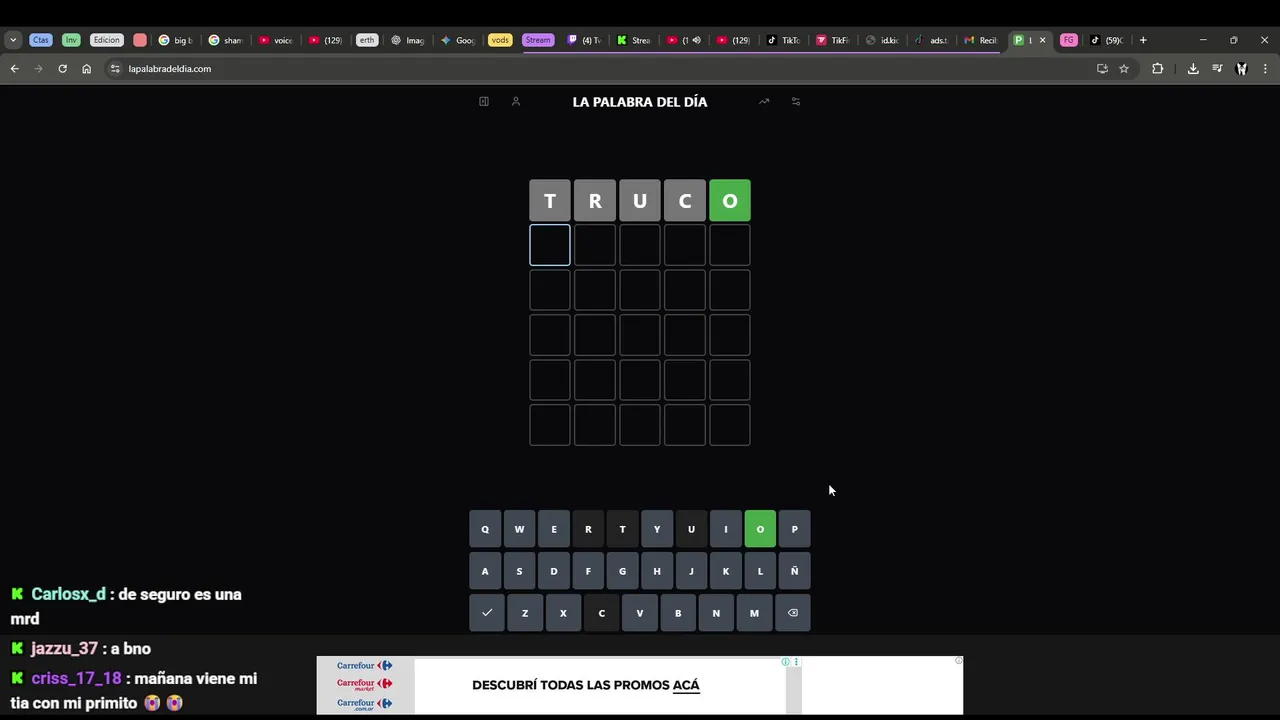The image size is (1280, 720).
Task: Tap the Z key on the keyboard
Action: point(525,613)
